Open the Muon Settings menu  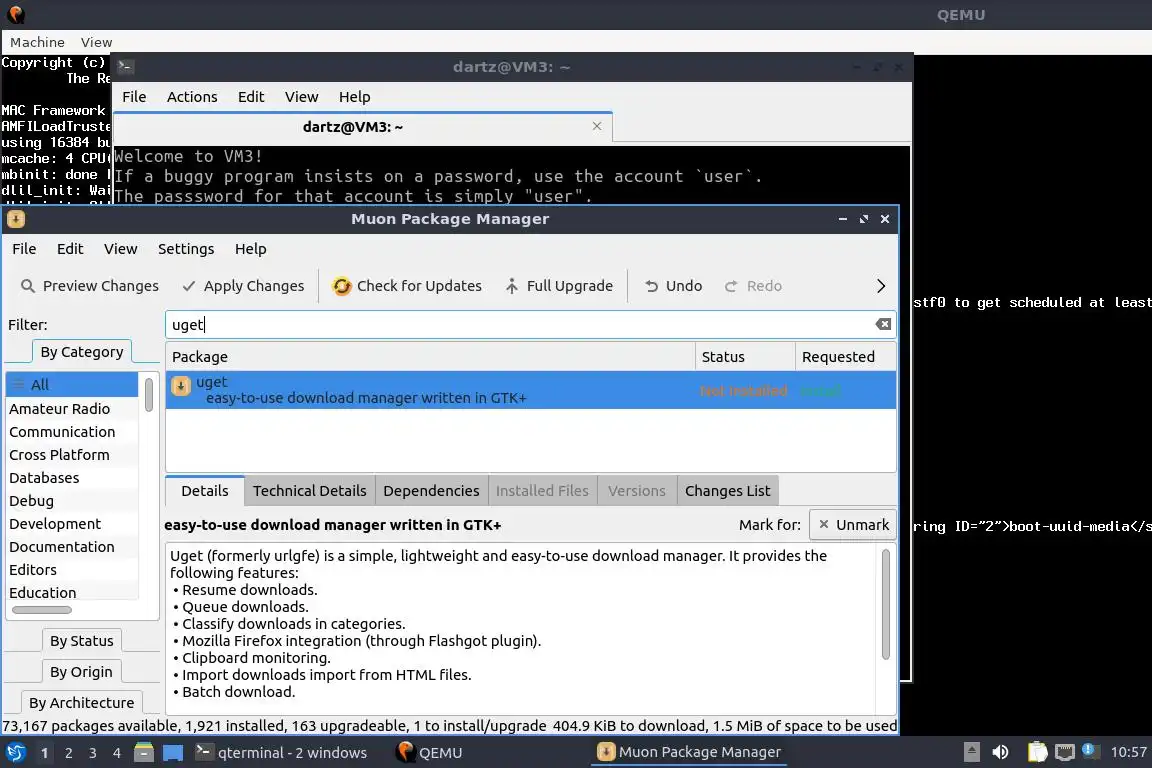coord(186,249)
